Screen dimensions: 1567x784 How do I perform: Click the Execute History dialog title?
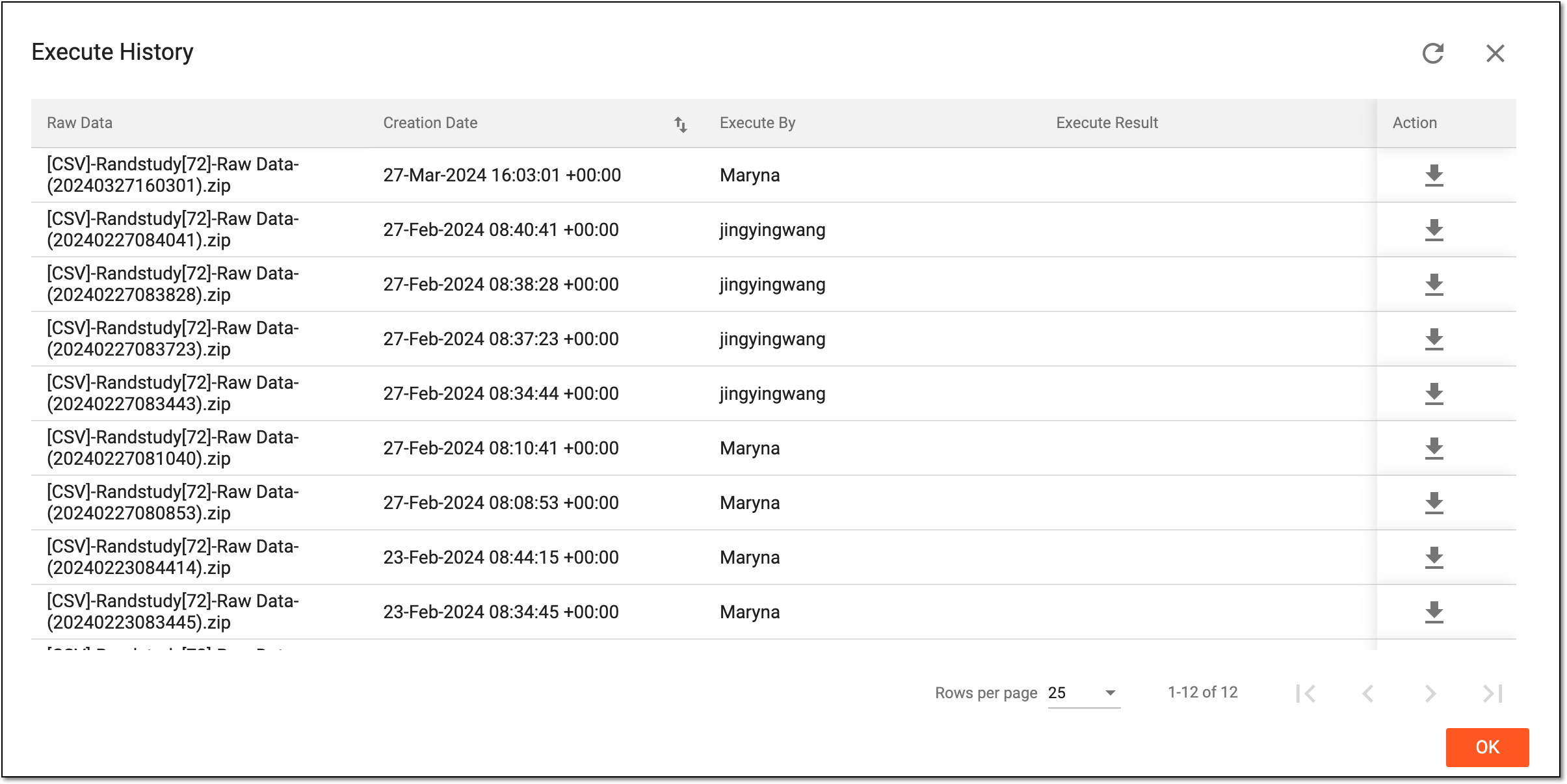(x=112, y=52)
